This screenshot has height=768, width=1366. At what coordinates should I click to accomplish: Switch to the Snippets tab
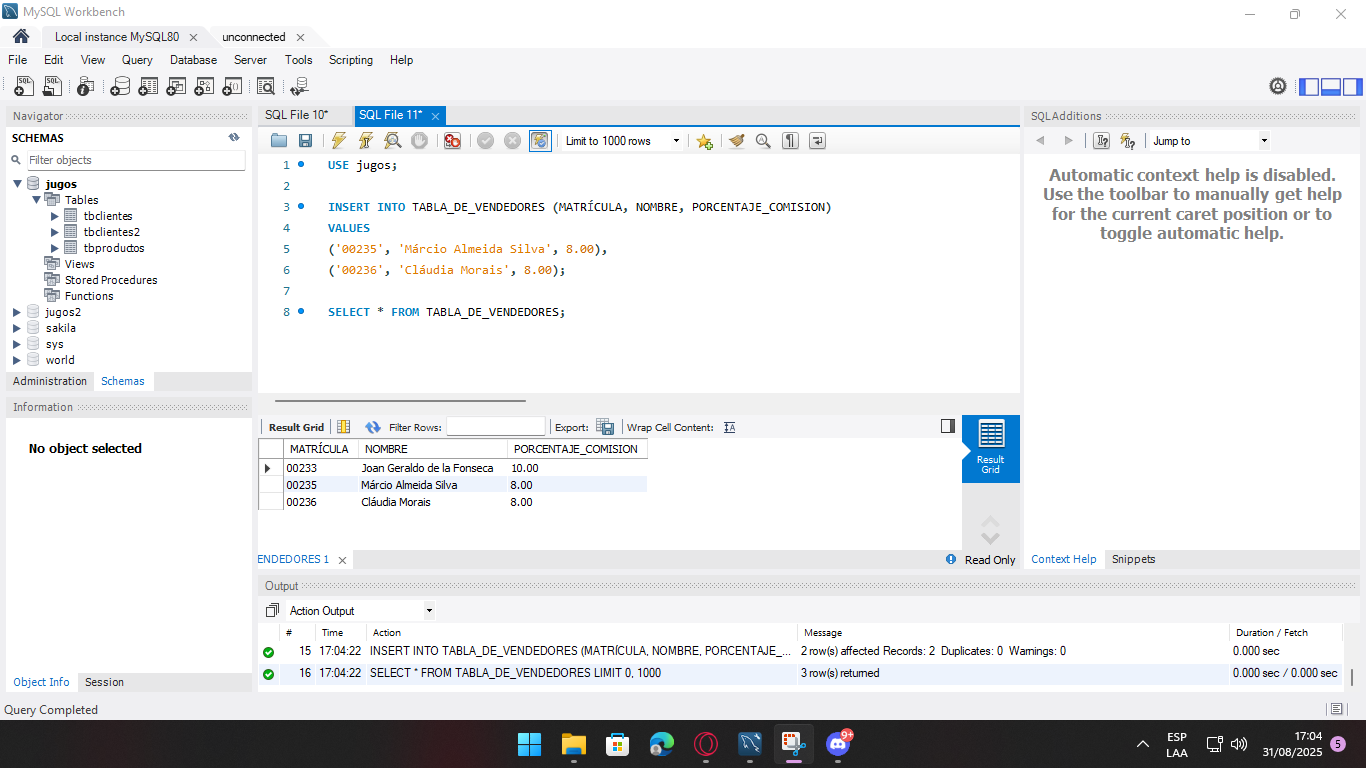click(1133, 559)
